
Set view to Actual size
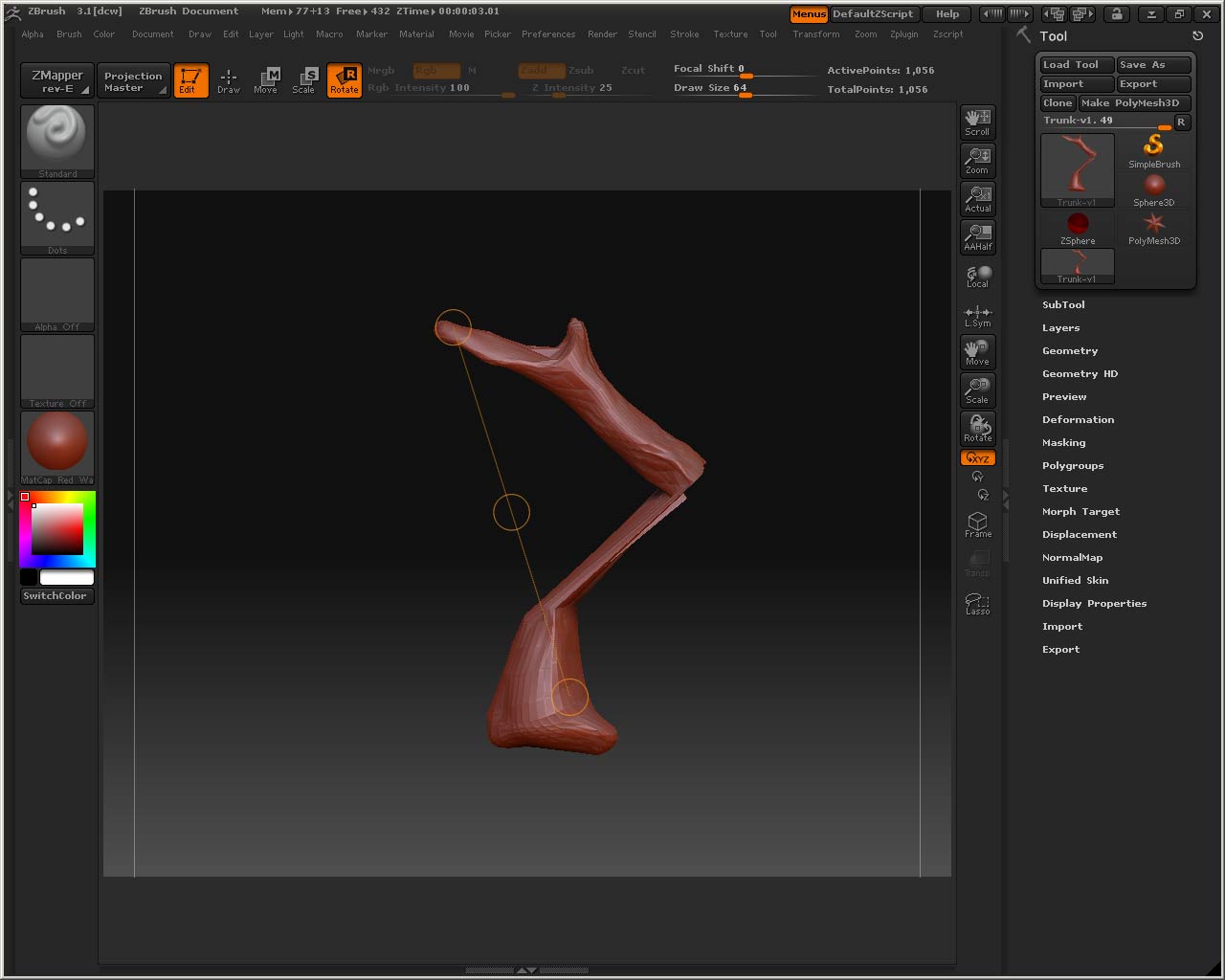977,198
